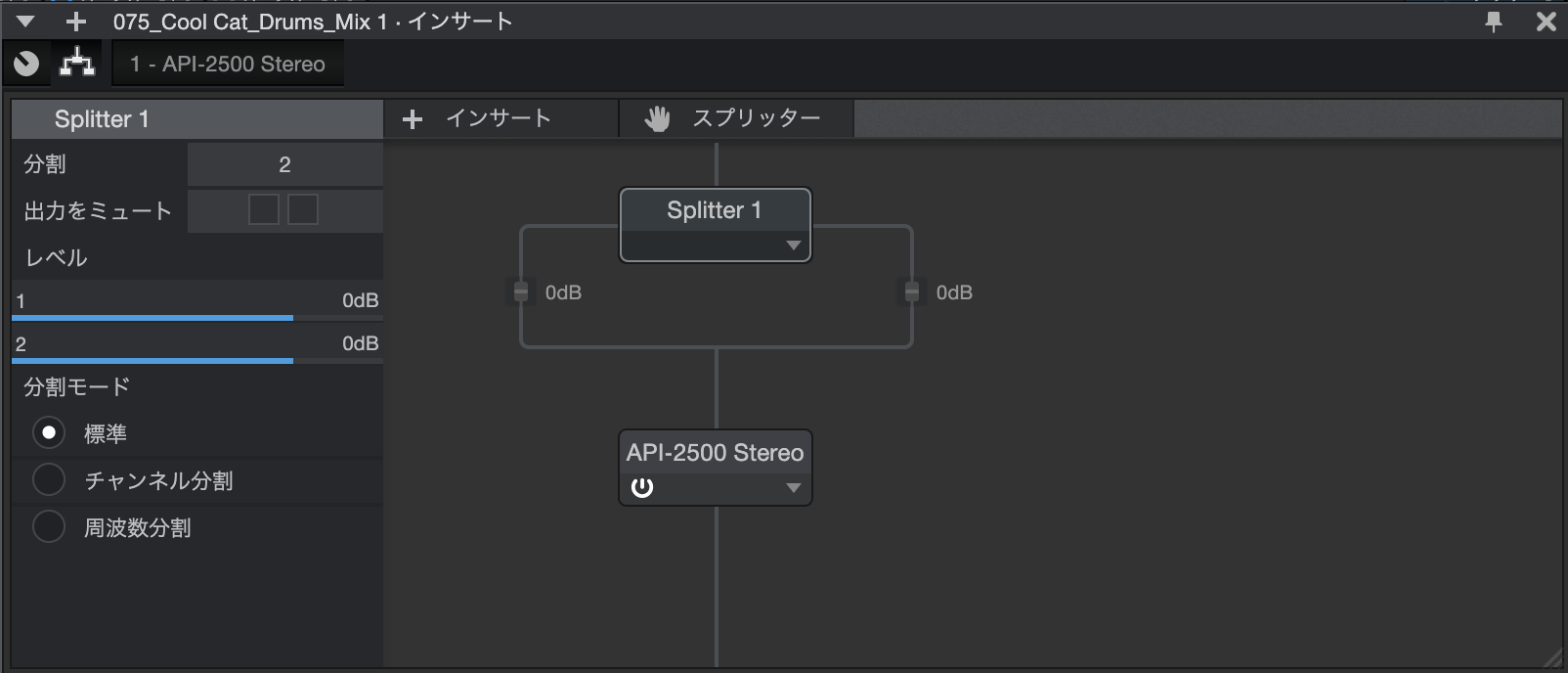Switch to 1 - API-2500 Stereo tab
The image size is (1568, 673).
pos(228,65)
